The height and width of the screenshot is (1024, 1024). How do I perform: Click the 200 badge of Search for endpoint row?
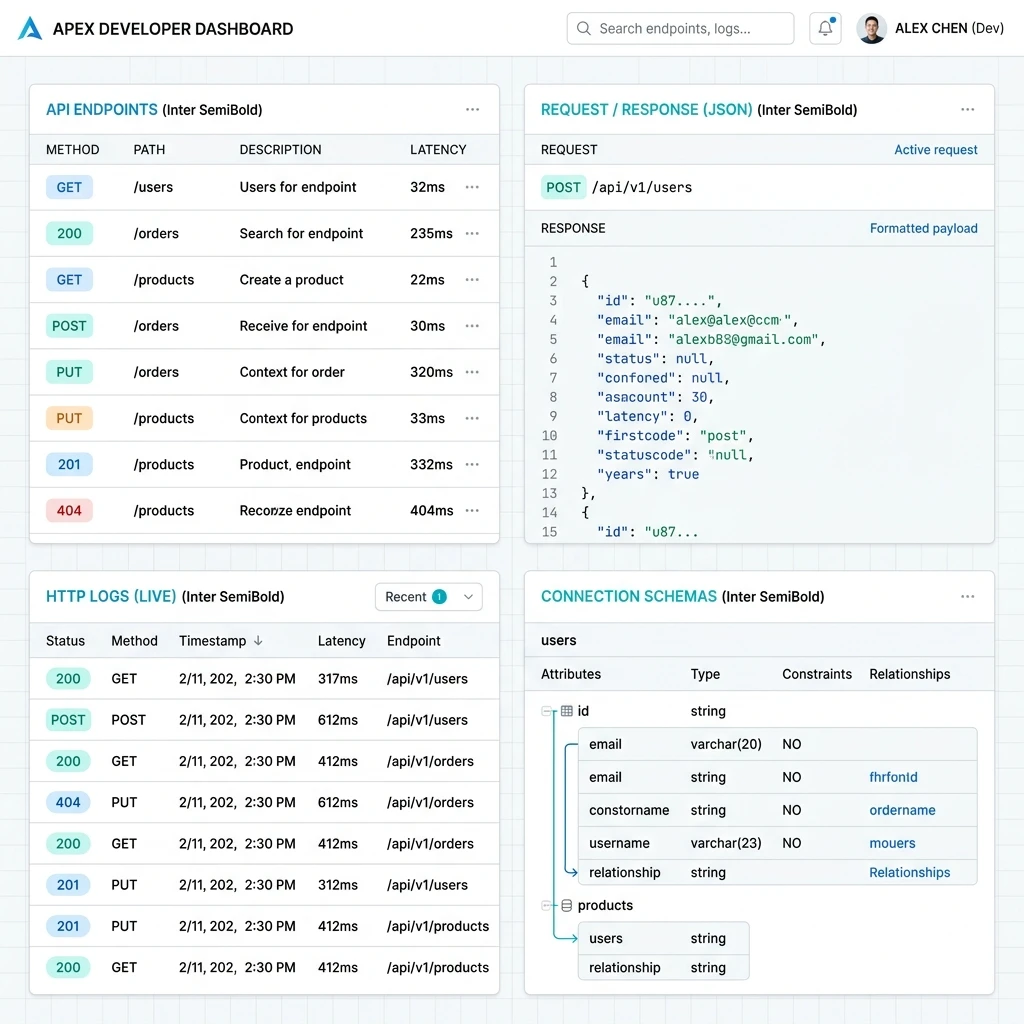pyautogui.click(x=69, y=234)
